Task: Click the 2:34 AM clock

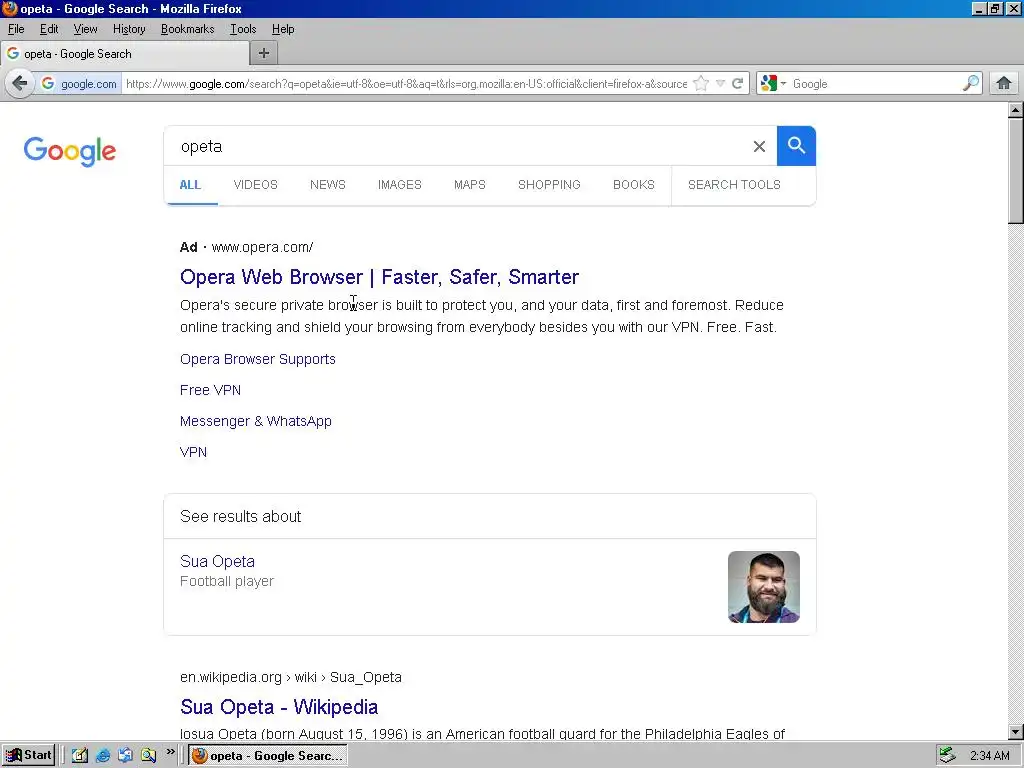Action: (x=989, y=756)
